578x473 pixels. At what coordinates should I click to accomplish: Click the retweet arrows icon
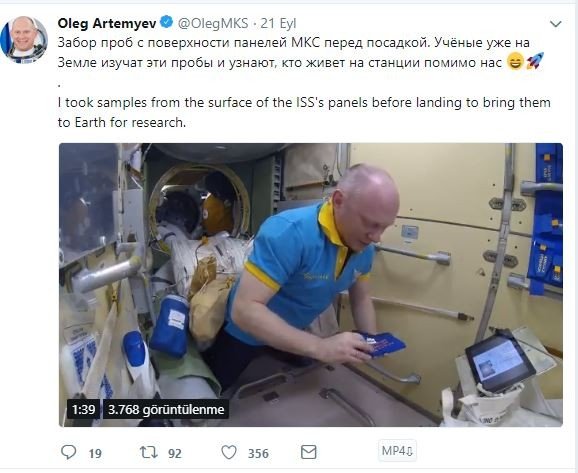click(x=149, y=452)
